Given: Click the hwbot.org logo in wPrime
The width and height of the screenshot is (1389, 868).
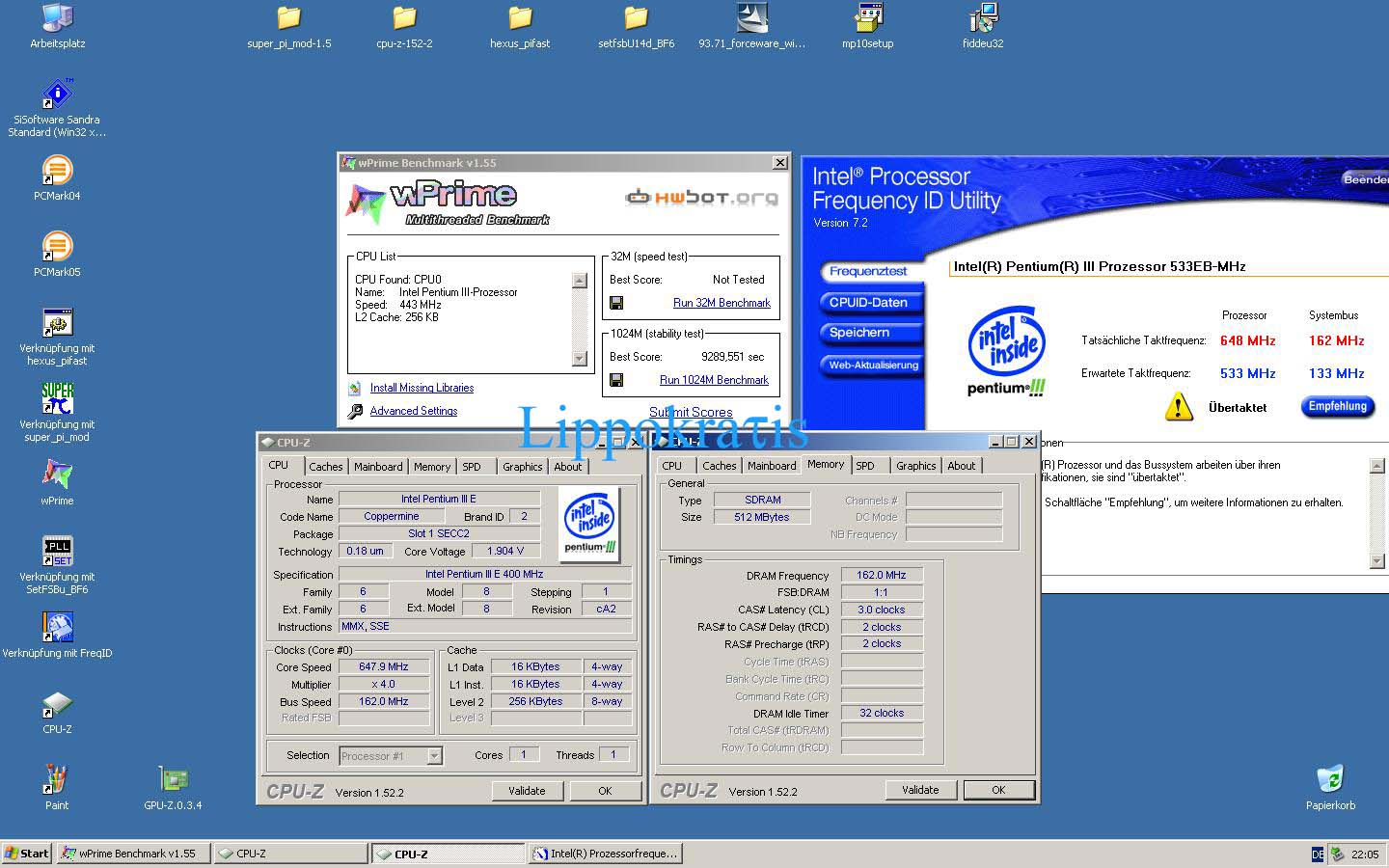Looking at the screenshot, I should tap(701, 198).
